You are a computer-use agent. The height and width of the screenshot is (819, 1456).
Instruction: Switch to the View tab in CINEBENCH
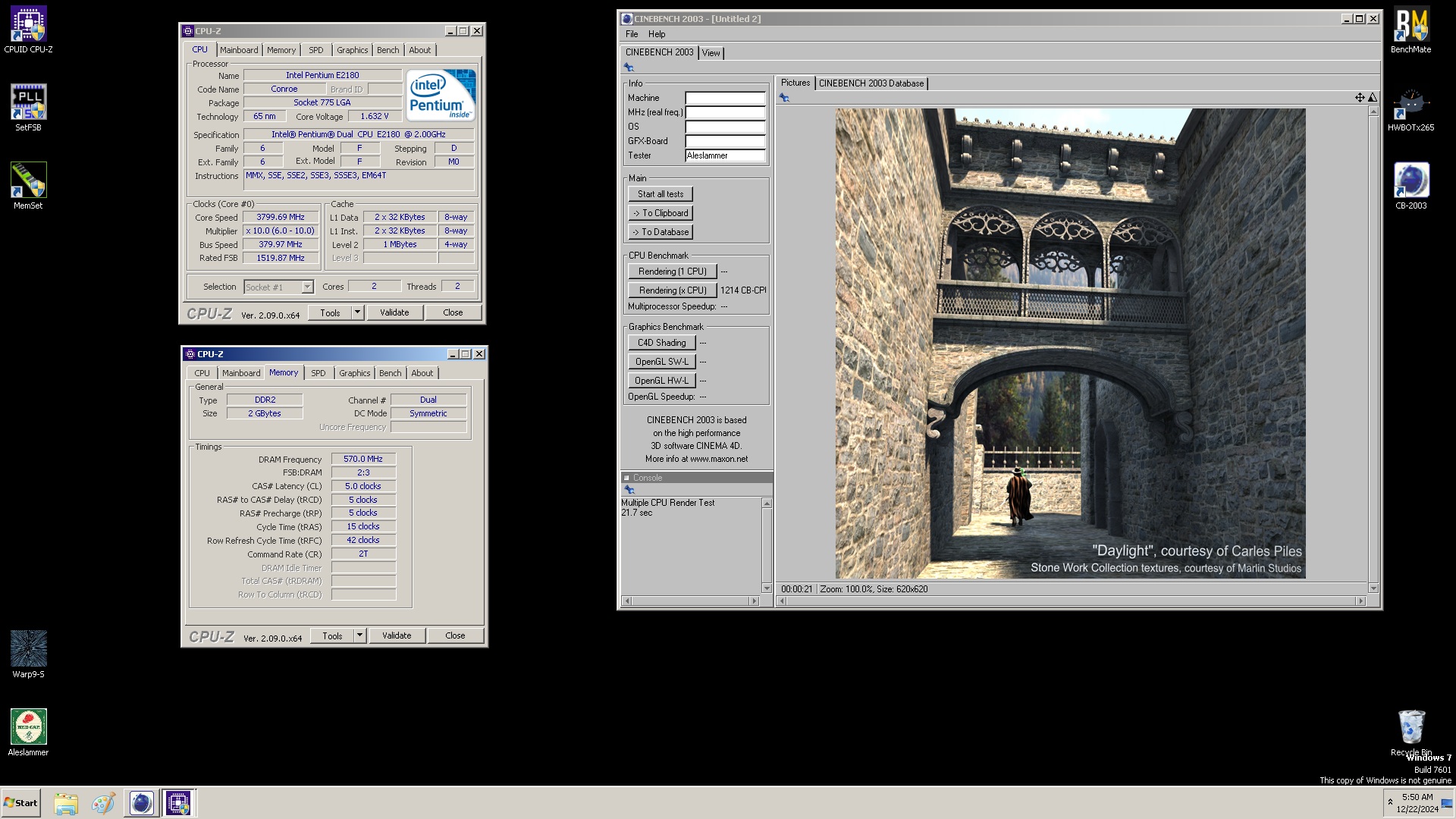pos(711,52)
